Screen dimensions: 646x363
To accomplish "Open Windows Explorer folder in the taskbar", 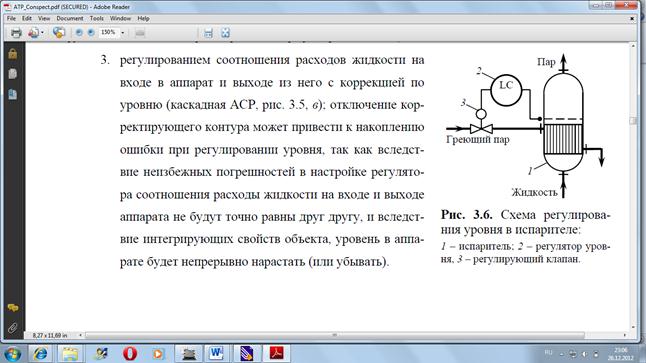I will pos(70,354).
